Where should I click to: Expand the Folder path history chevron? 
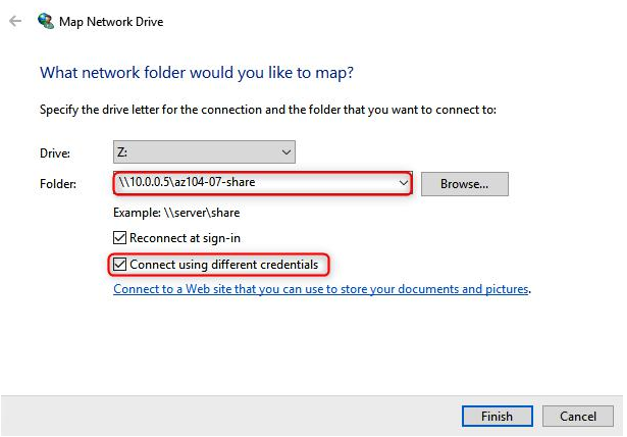coord(403,183)
